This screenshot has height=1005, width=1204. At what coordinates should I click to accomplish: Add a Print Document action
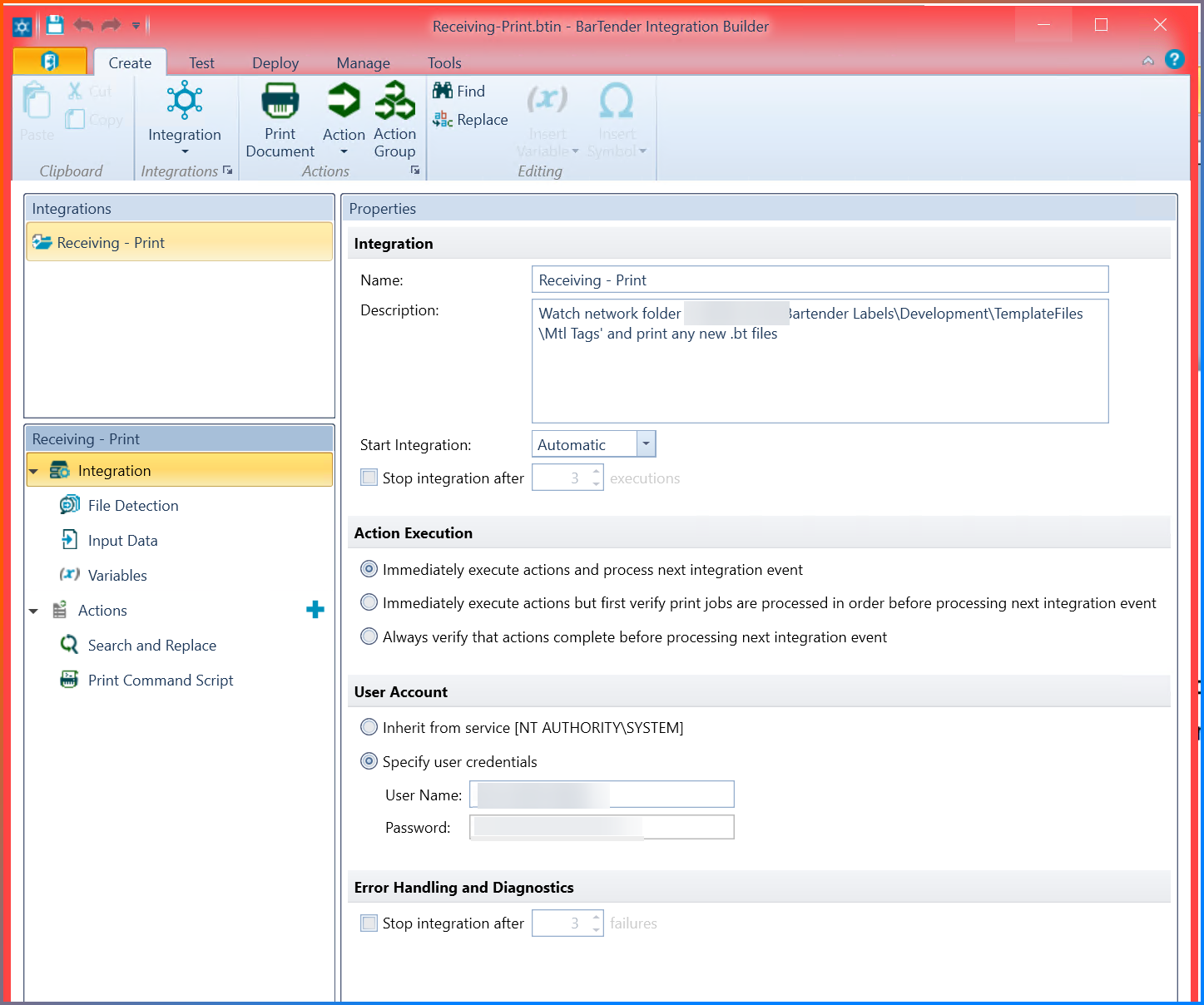(x=280, y=120)
